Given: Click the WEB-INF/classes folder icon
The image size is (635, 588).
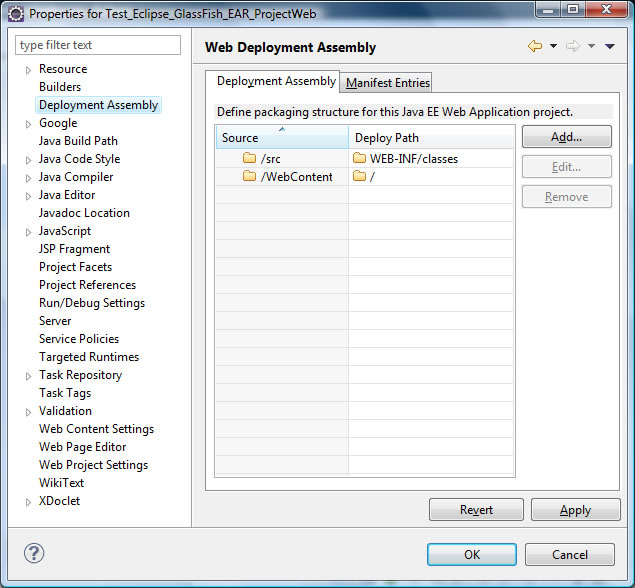Looking at the screenshot, I should [x=359, y=158].
